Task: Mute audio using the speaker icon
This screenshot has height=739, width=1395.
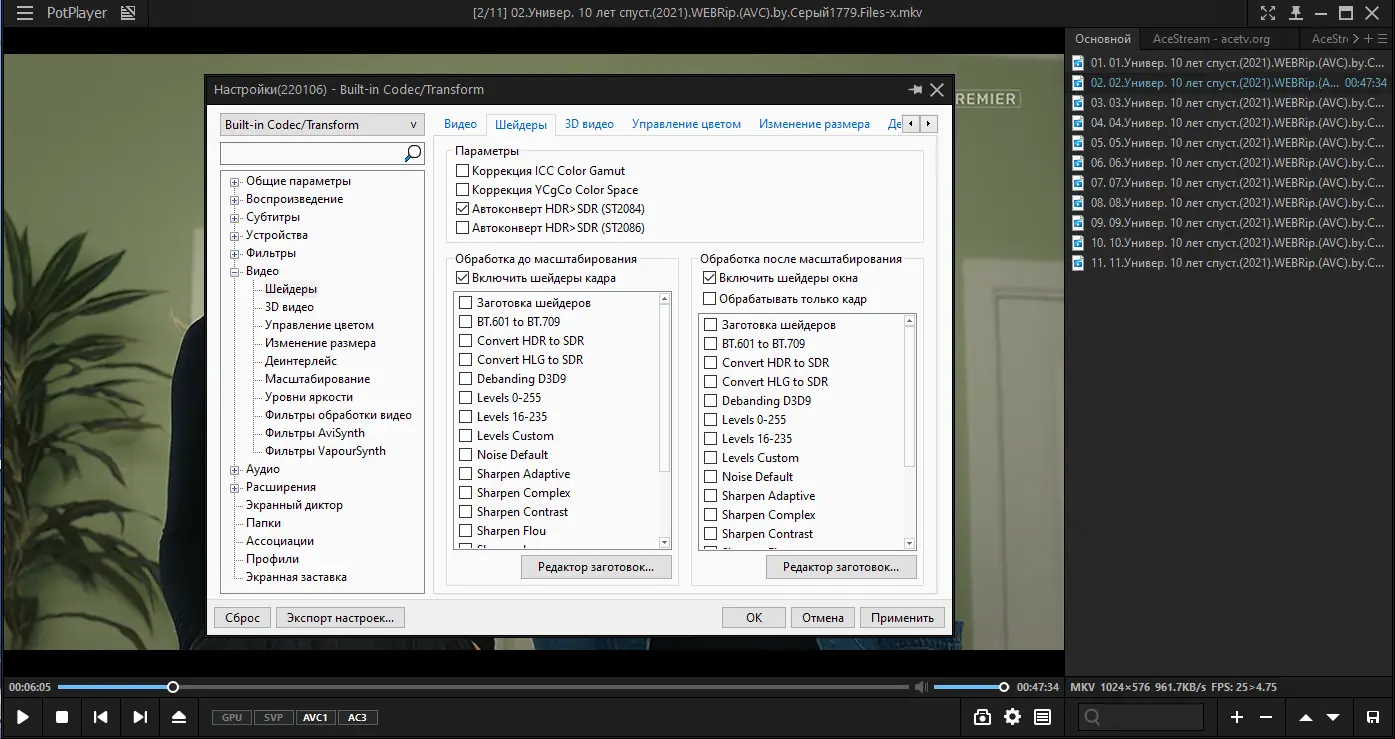Action: coord(921,687)
